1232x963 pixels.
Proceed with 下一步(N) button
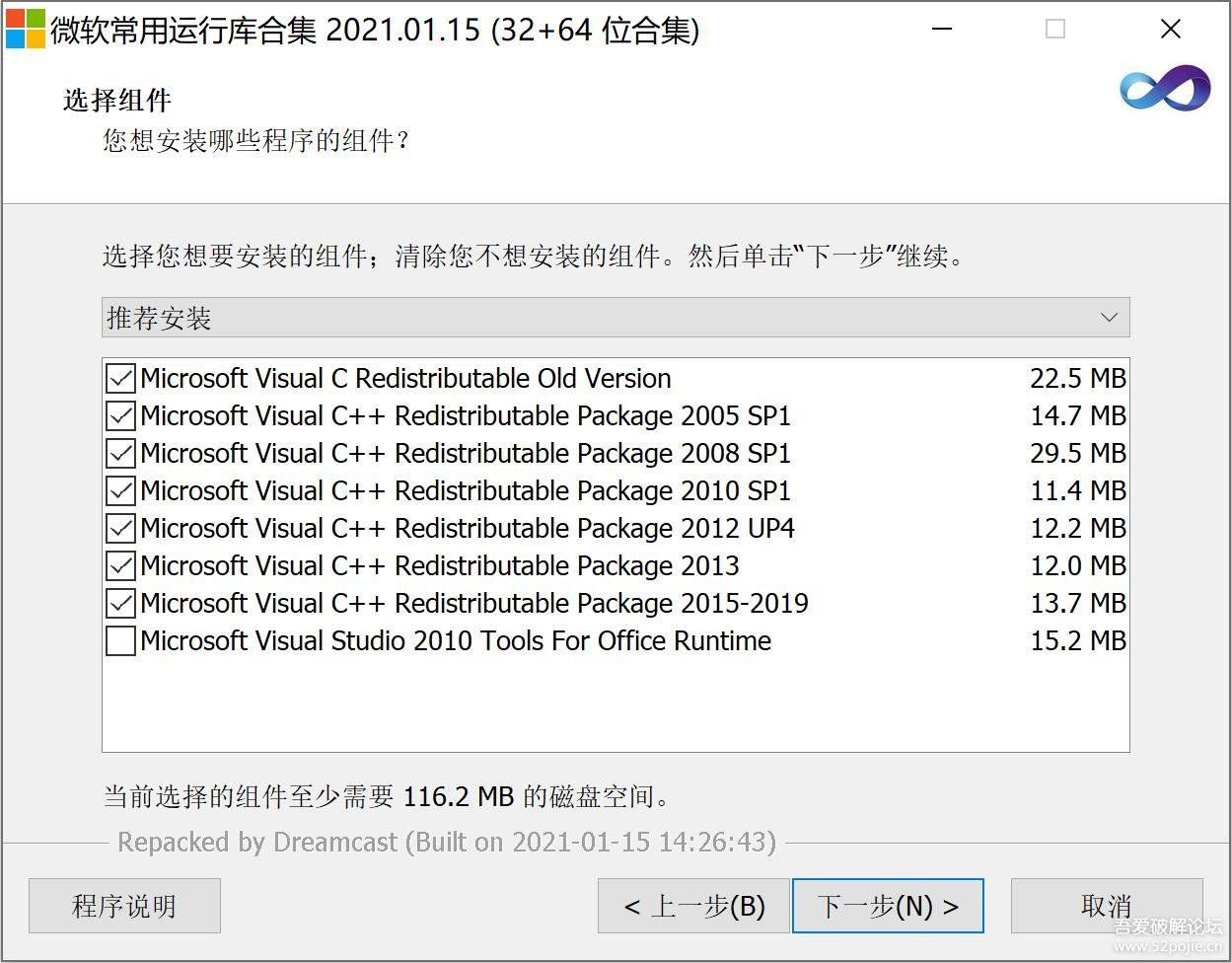tap(888, 906)
